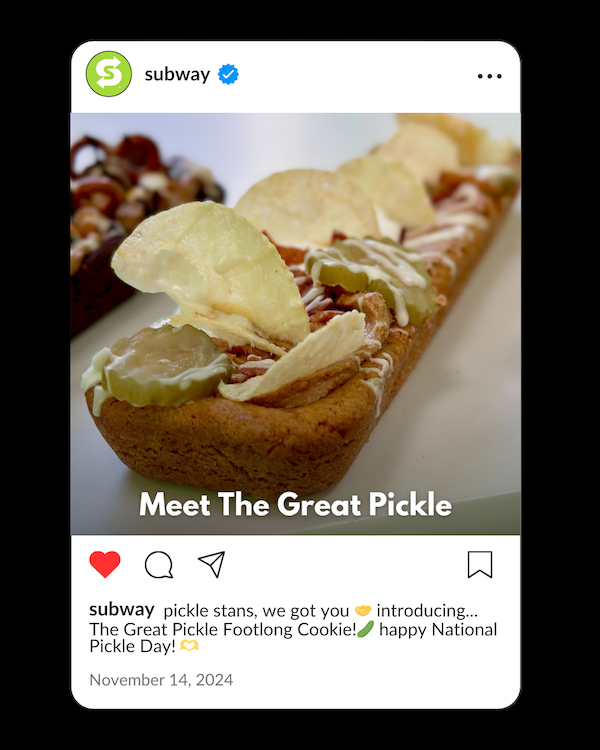Click the bold subway name in caption
This screenshot has height=750, width=600.
click(122, 610)
